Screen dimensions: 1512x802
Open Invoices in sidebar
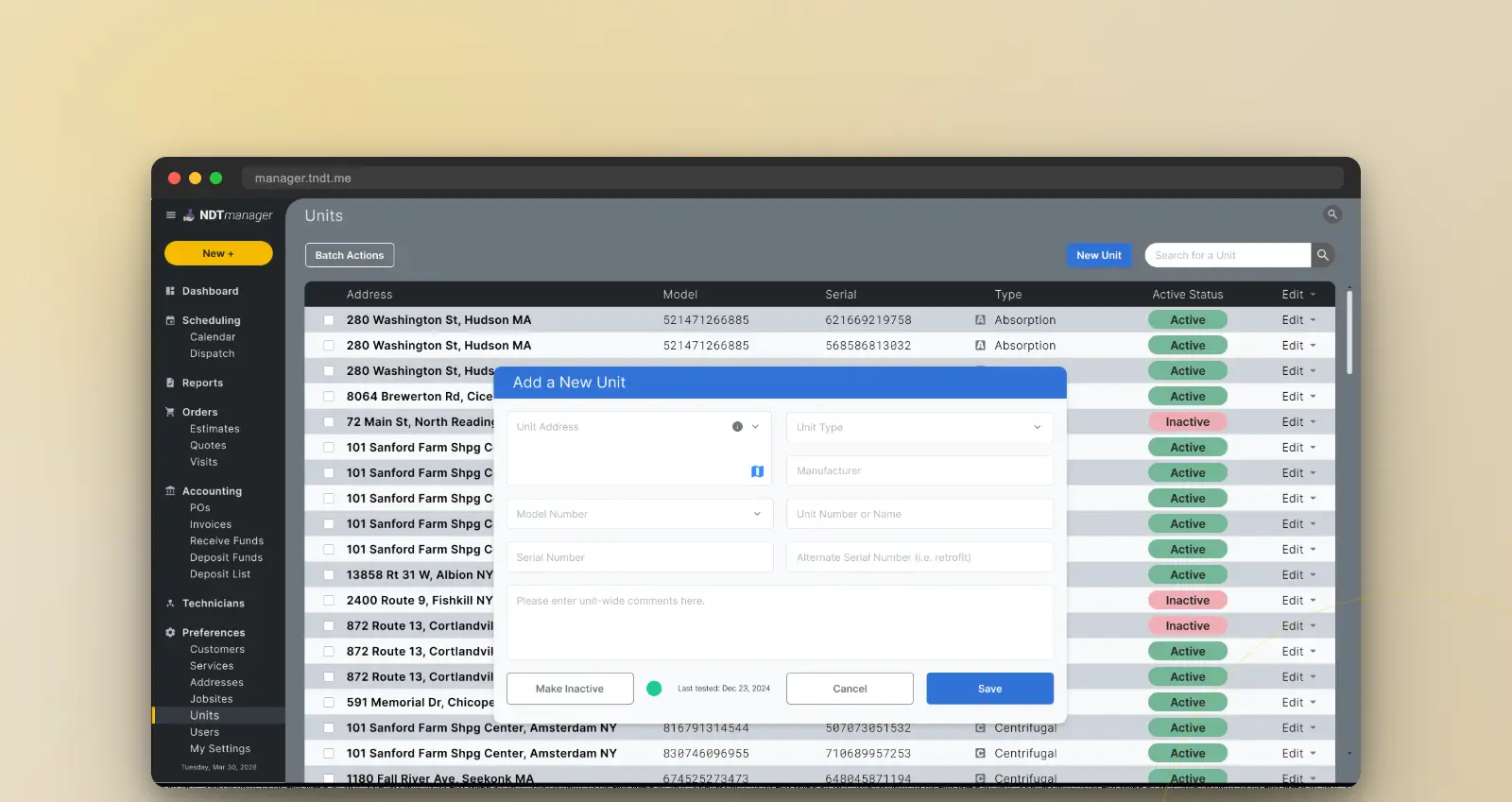click(211, 525)
